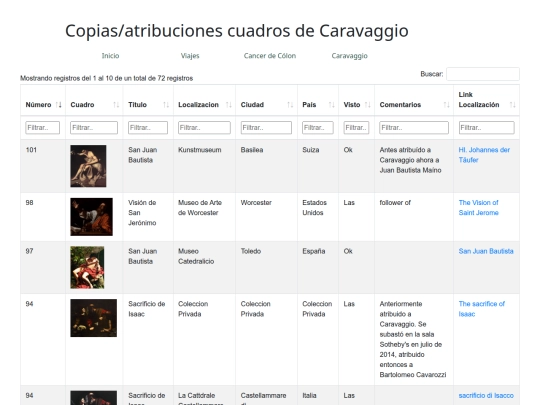Sort table by Número column arrows
Screen dimensions: 540x405
click(x=59, y=105)
